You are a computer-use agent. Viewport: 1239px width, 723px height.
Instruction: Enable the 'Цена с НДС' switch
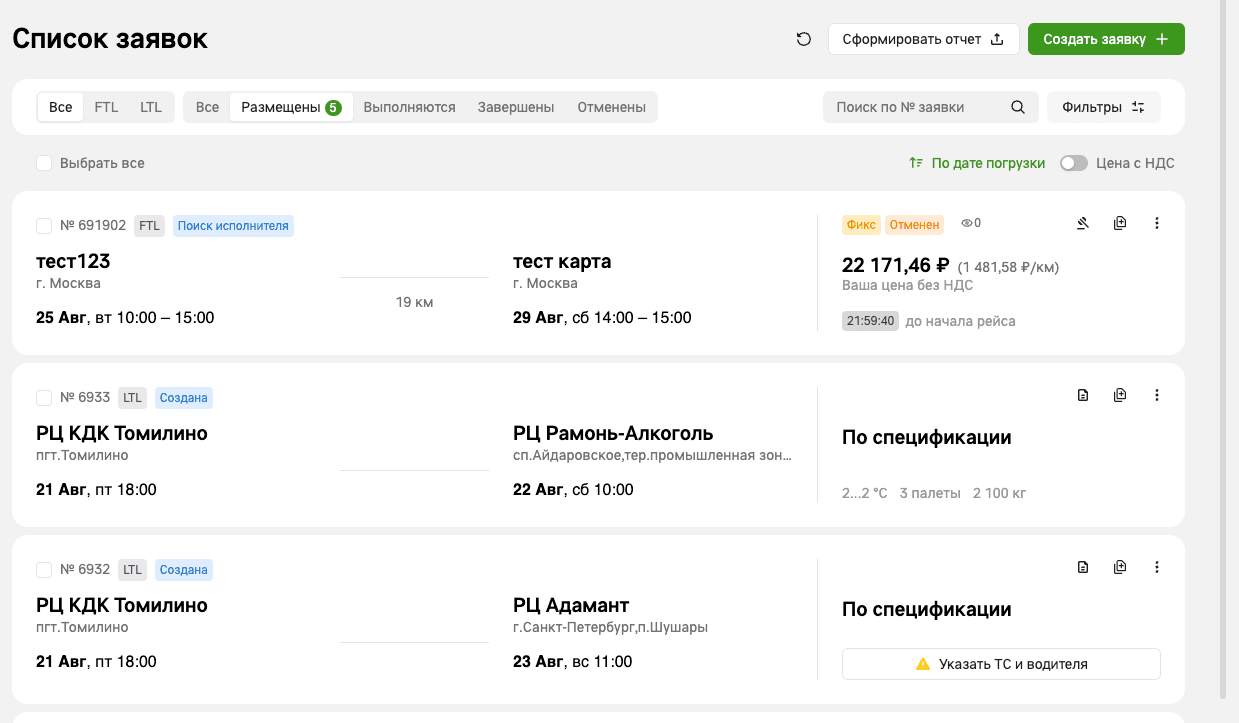coord(1074,163)
